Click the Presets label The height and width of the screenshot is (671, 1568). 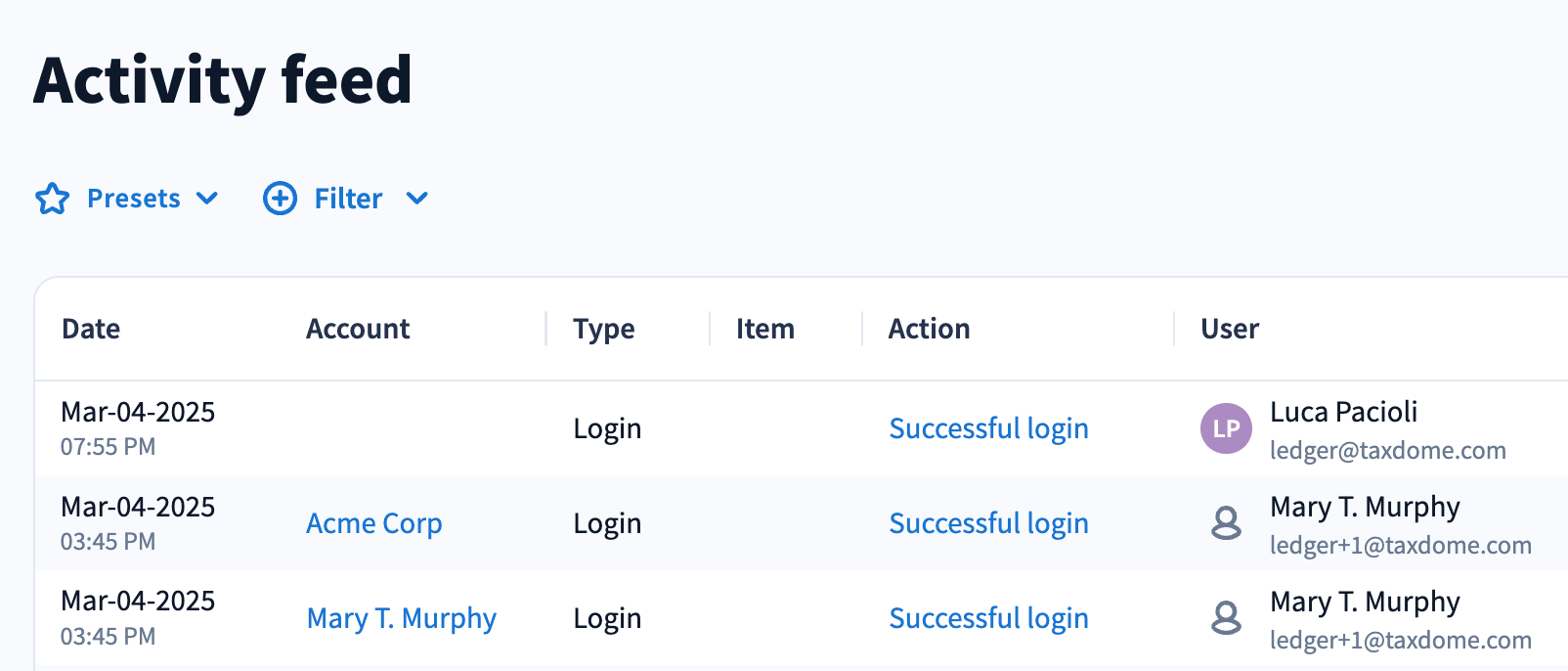pyautogui.click(x=134, y=199)
